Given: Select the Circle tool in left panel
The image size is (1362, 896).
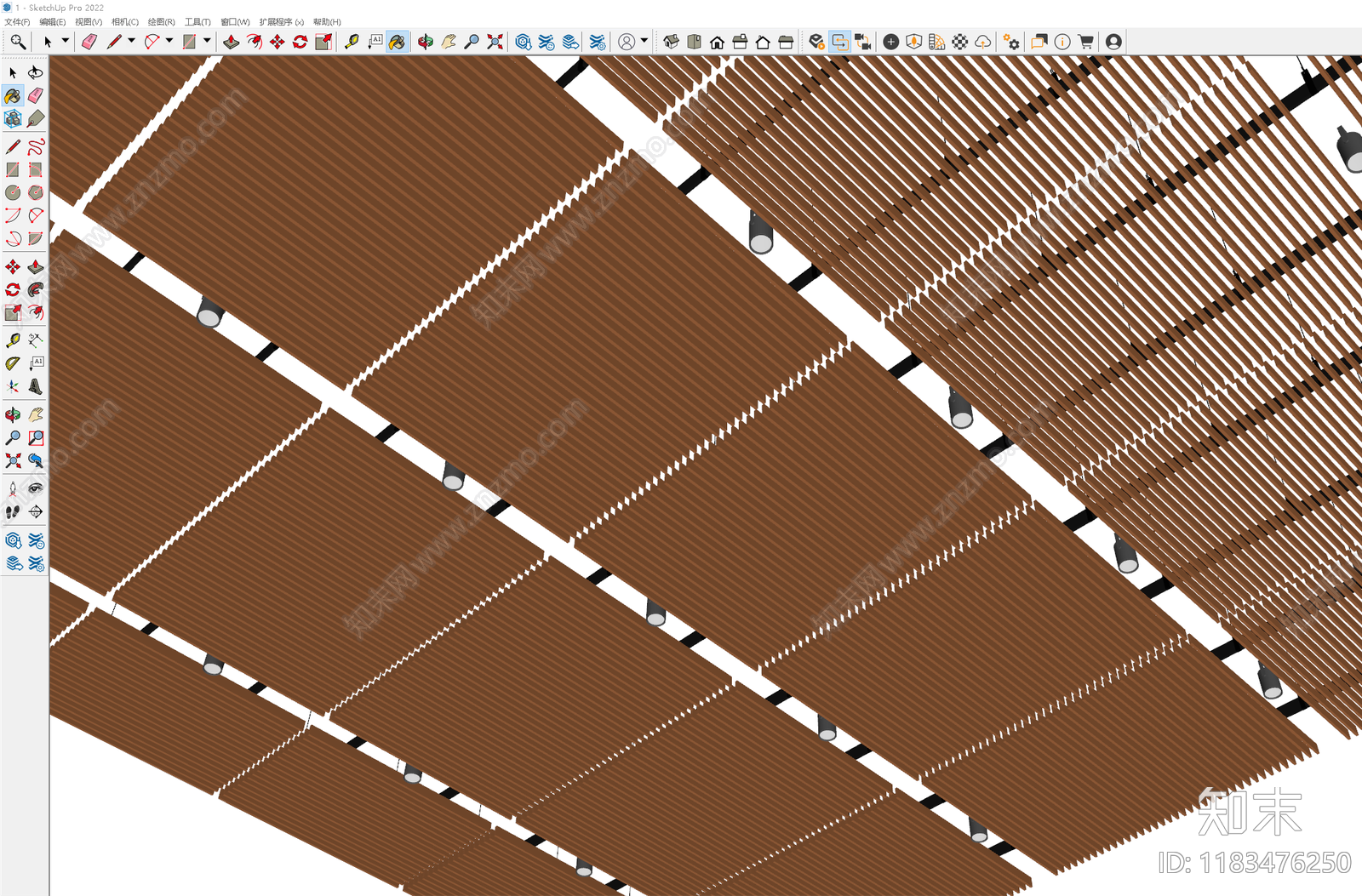Looking at the screenshot, I should click(x=13, y=192).
